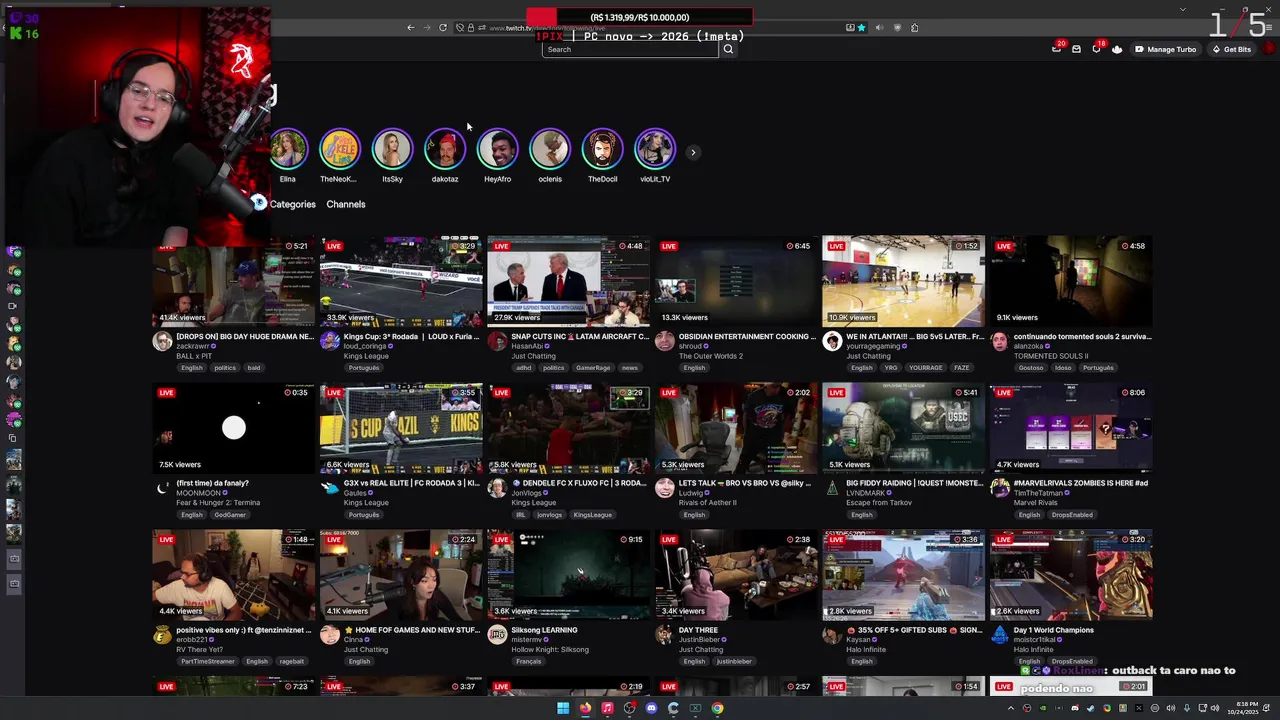Open the yourragegaming basketball stream thumbnail
This screenshot has width=1280, height=720.
[x=903, y=281]
